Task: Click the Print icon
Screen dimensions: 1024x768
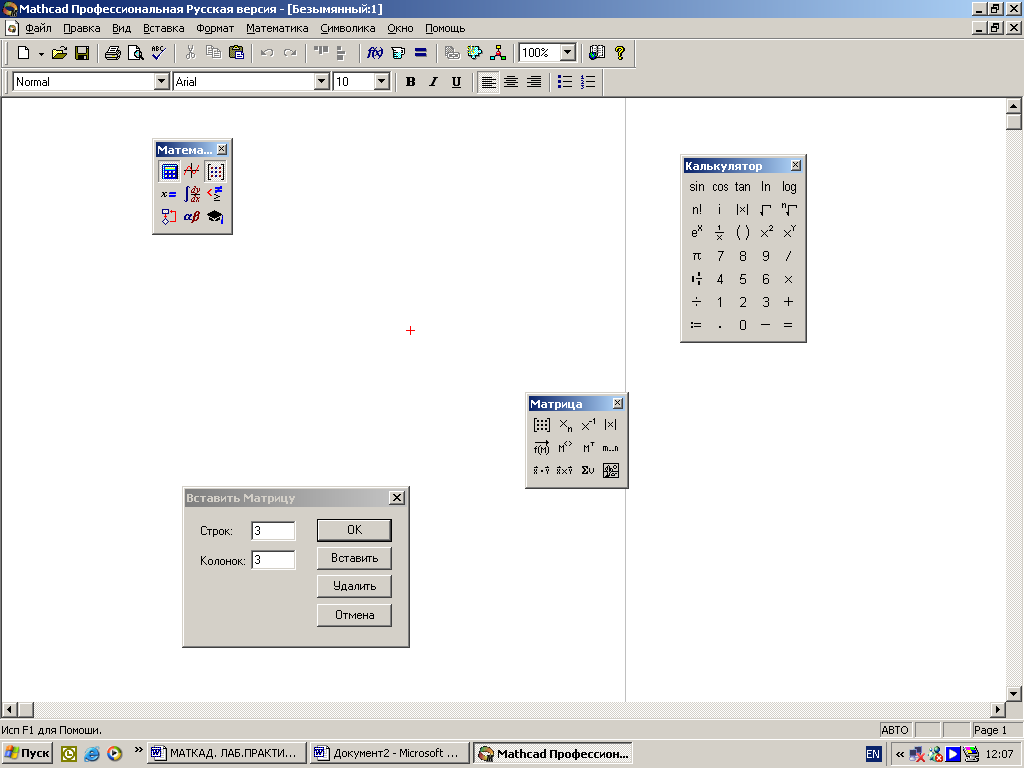Action: point(112,53)
